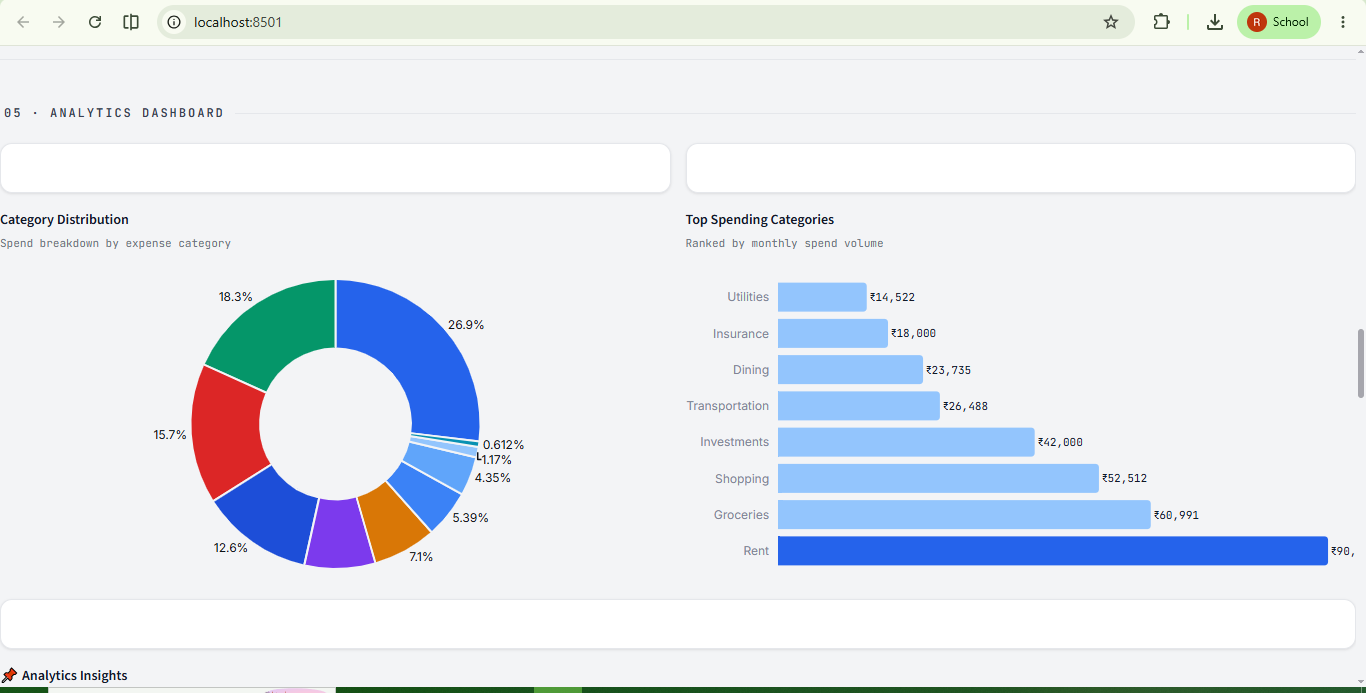Click the "05 · ANALYTICS DASHBOARD" section label
Image resolution: width=1366 pixels, height=693 pixels.
(x=114, y=113)
